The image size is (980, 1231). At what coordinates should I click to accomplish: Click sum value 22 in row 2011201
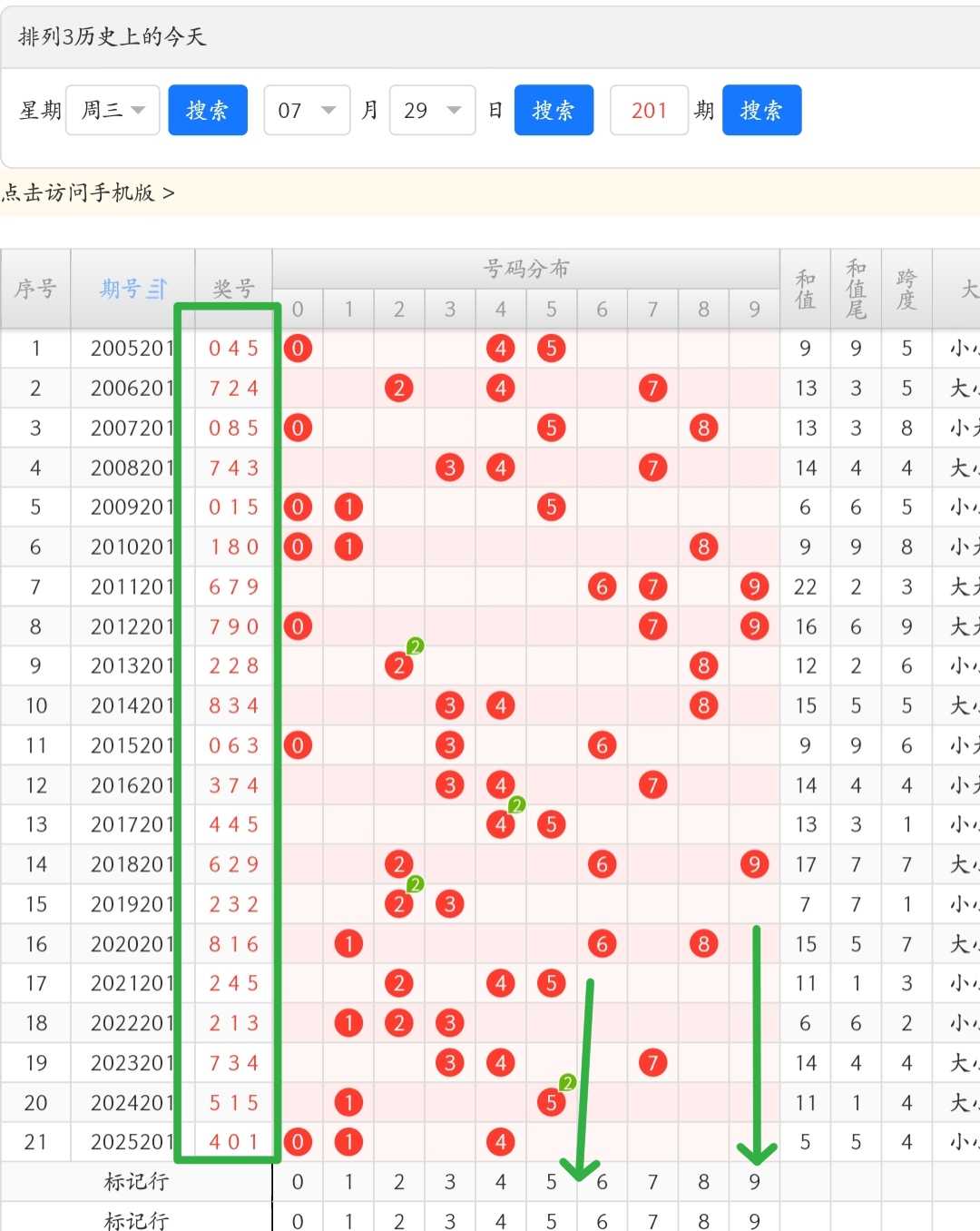point(805,587)
